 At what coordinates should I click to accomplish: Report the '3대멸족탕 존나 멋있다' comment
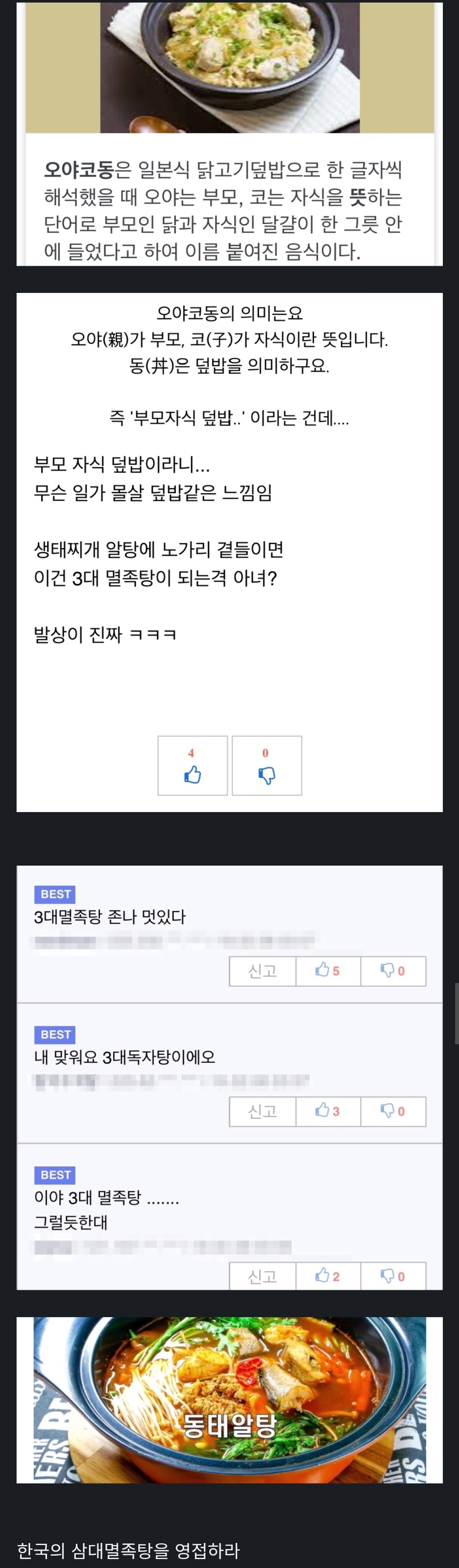coord(262,971)
